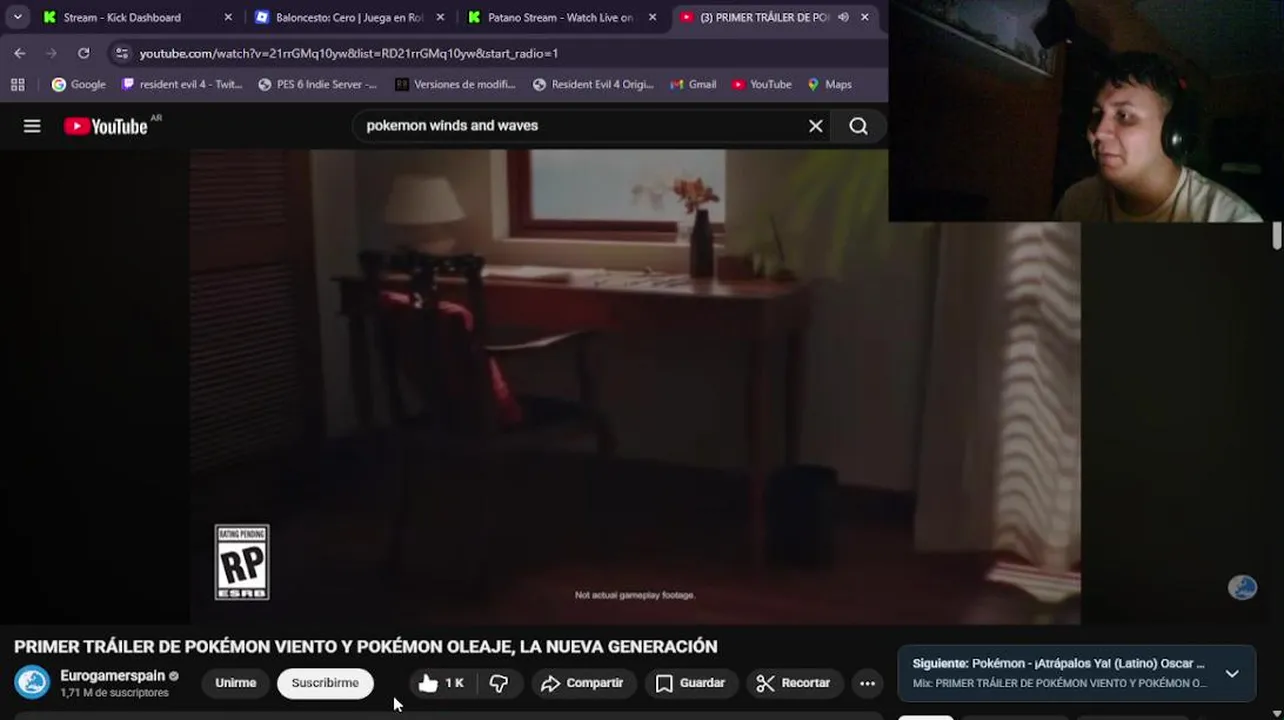Close the Stream - Kick Dashboard tab
Image resolution: width=1284 pixels, height=720 pixels.
tap(228, 17)
